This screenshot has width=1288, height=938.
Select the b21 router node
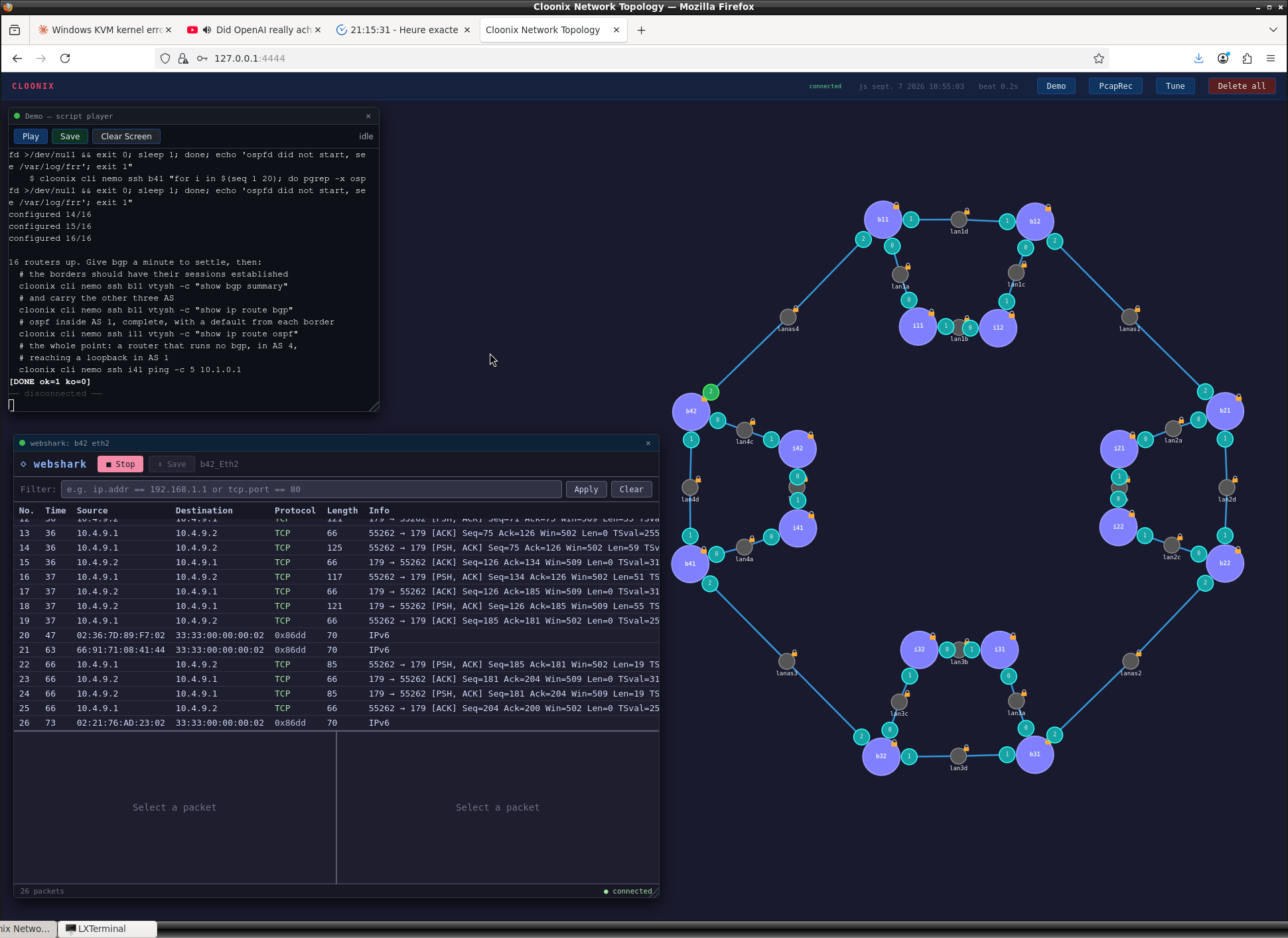1224,411
